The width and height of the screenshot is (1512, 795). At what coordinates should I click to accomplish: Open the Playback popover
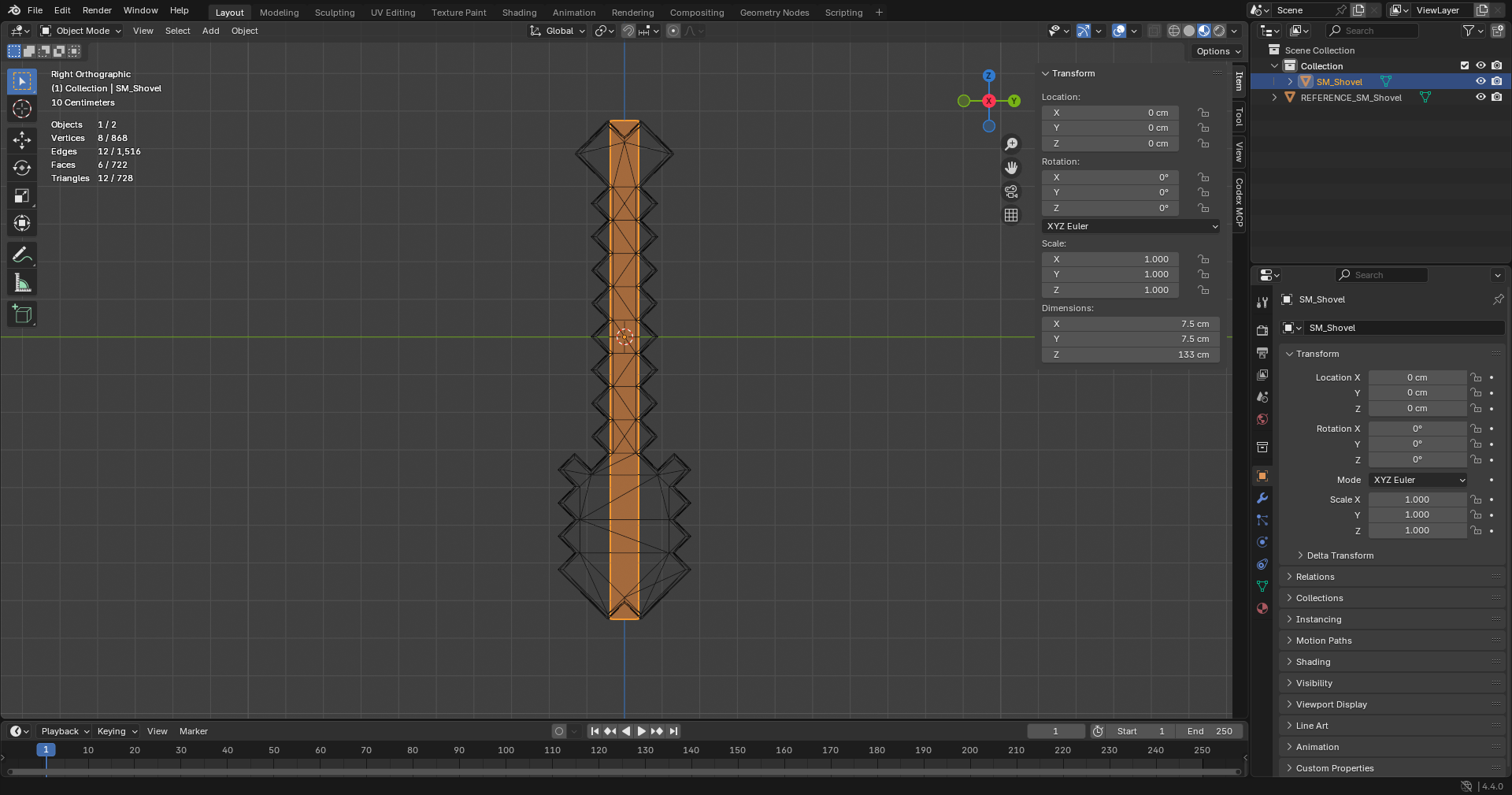(x=65, y=731)
